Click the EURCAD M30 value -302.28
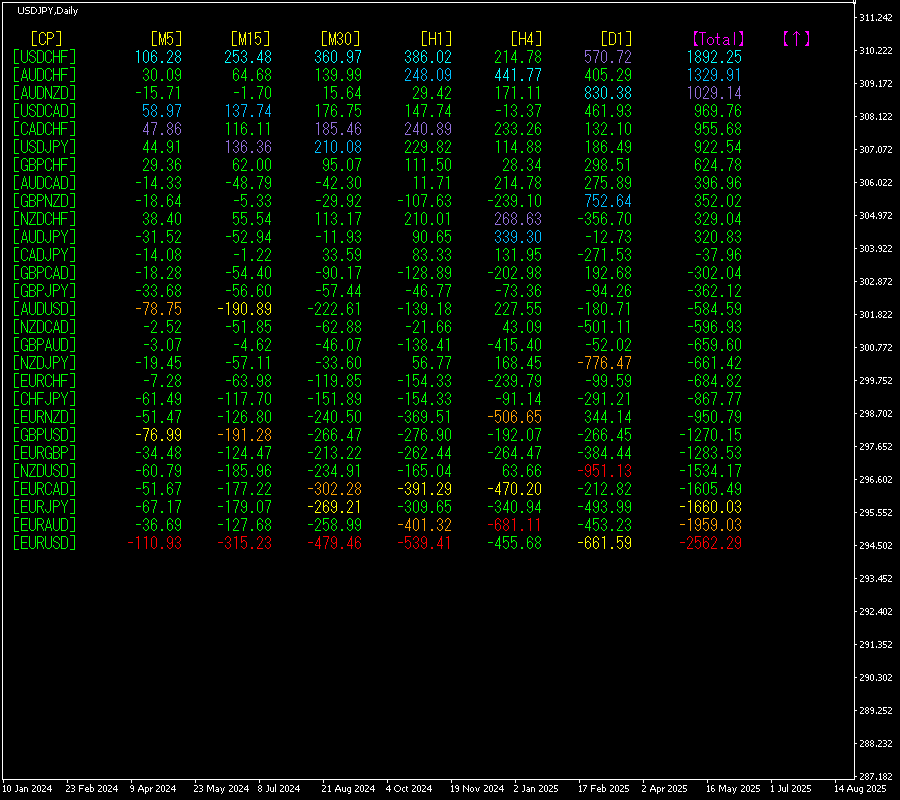The image size is (900, 800). (x=334, y=489)
